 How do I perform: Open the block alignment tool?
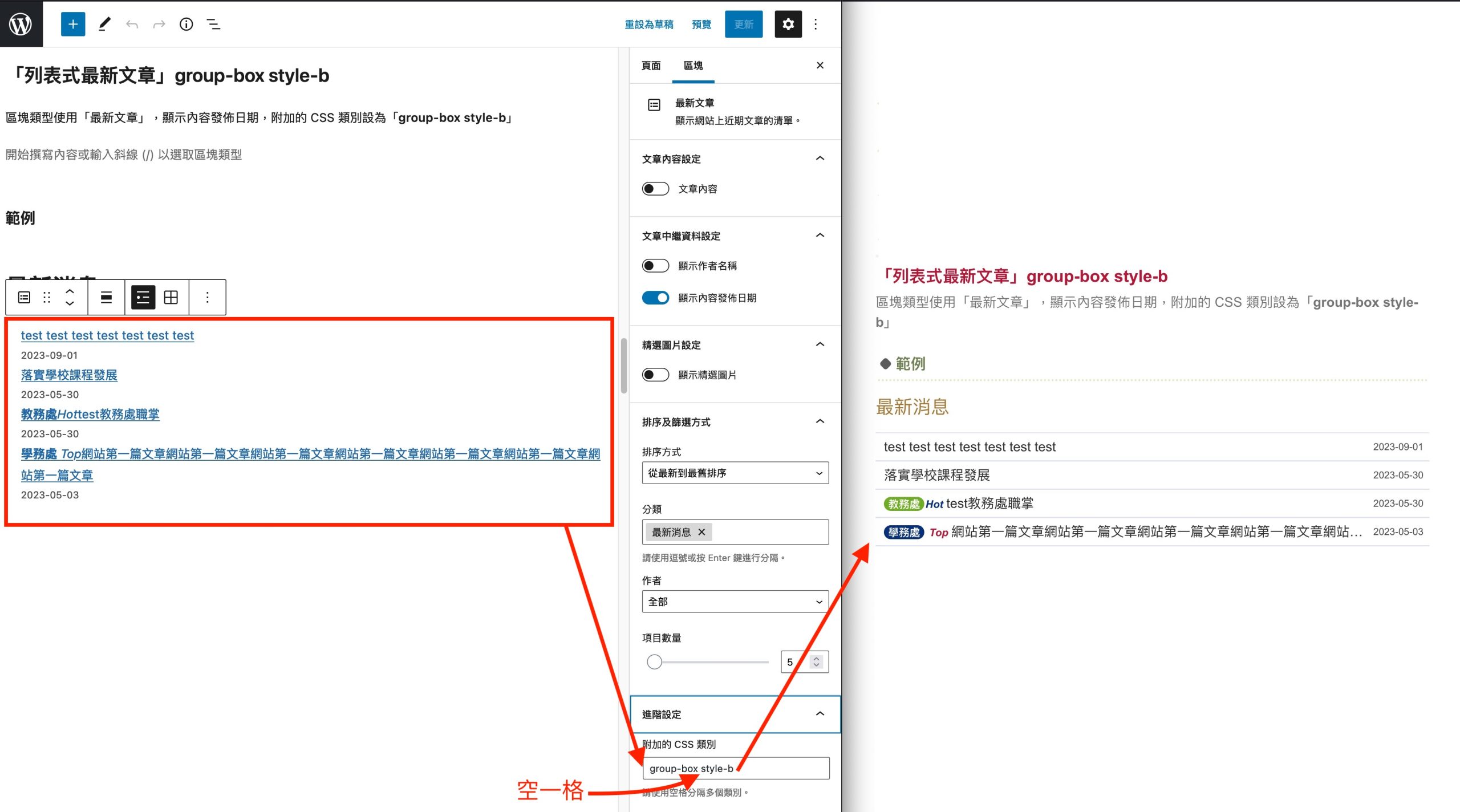[x=106, y=297]
